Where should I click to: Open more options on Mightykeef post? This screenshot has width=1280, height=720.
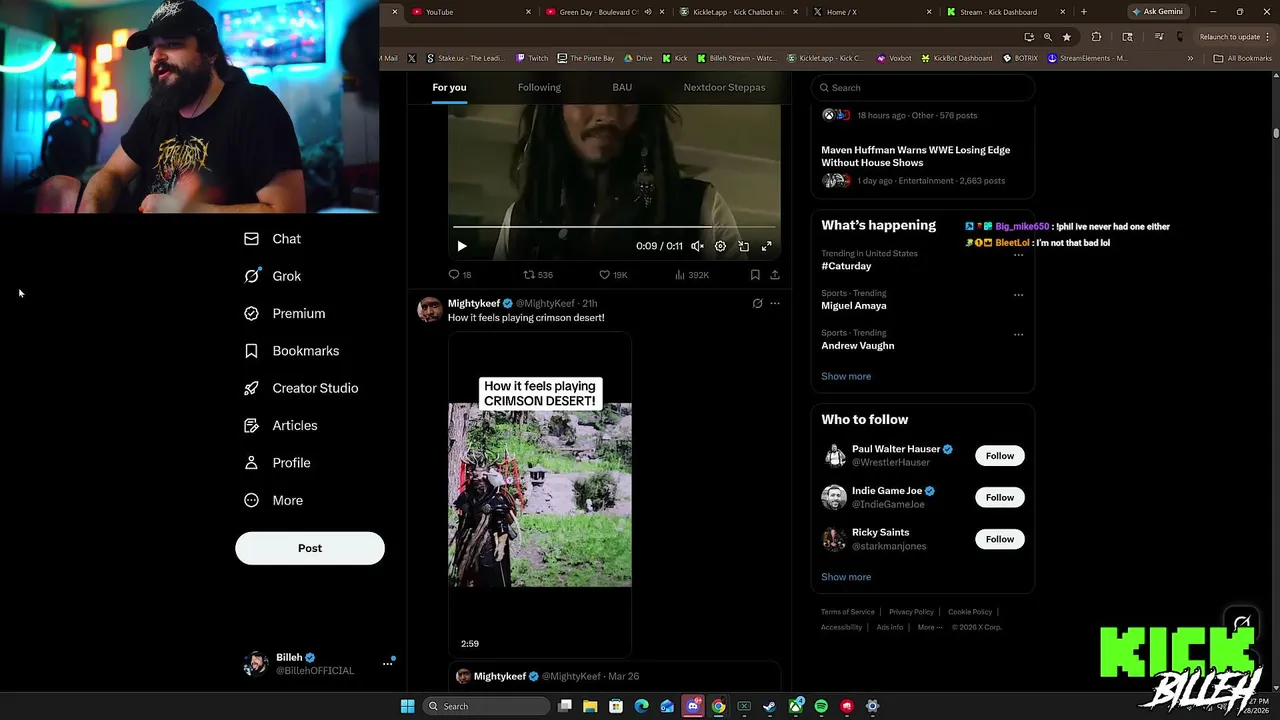click(x=775, y=303)
